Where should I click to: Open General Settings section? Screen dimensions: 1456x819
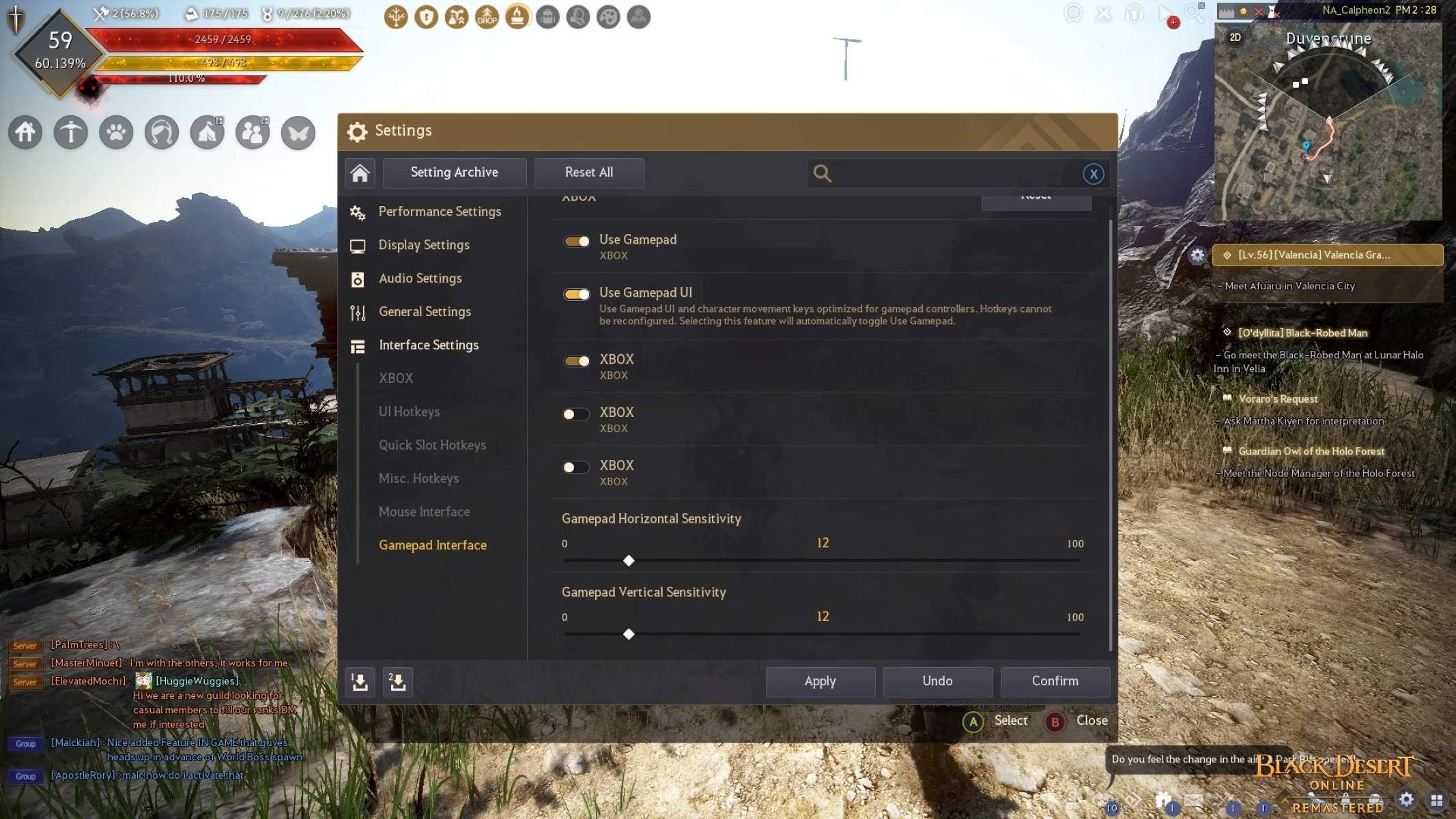(425, 311)
